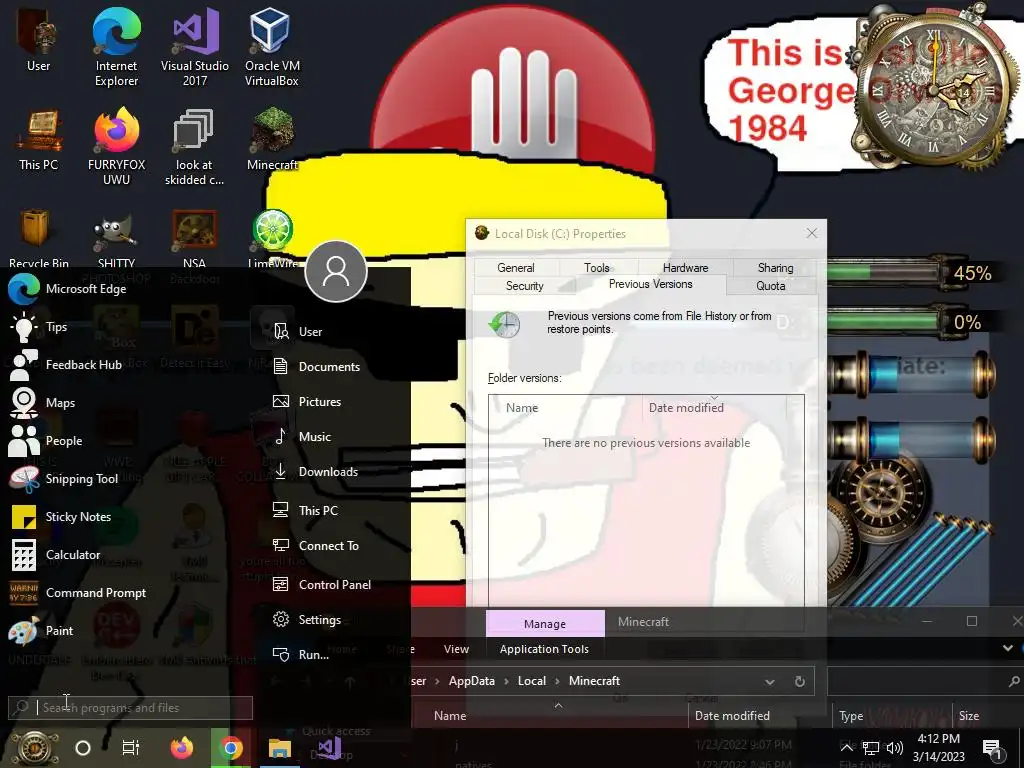Switch to the General tab
The width and height of the screenshot is (1024, 768).
click(x=515, y=268)
